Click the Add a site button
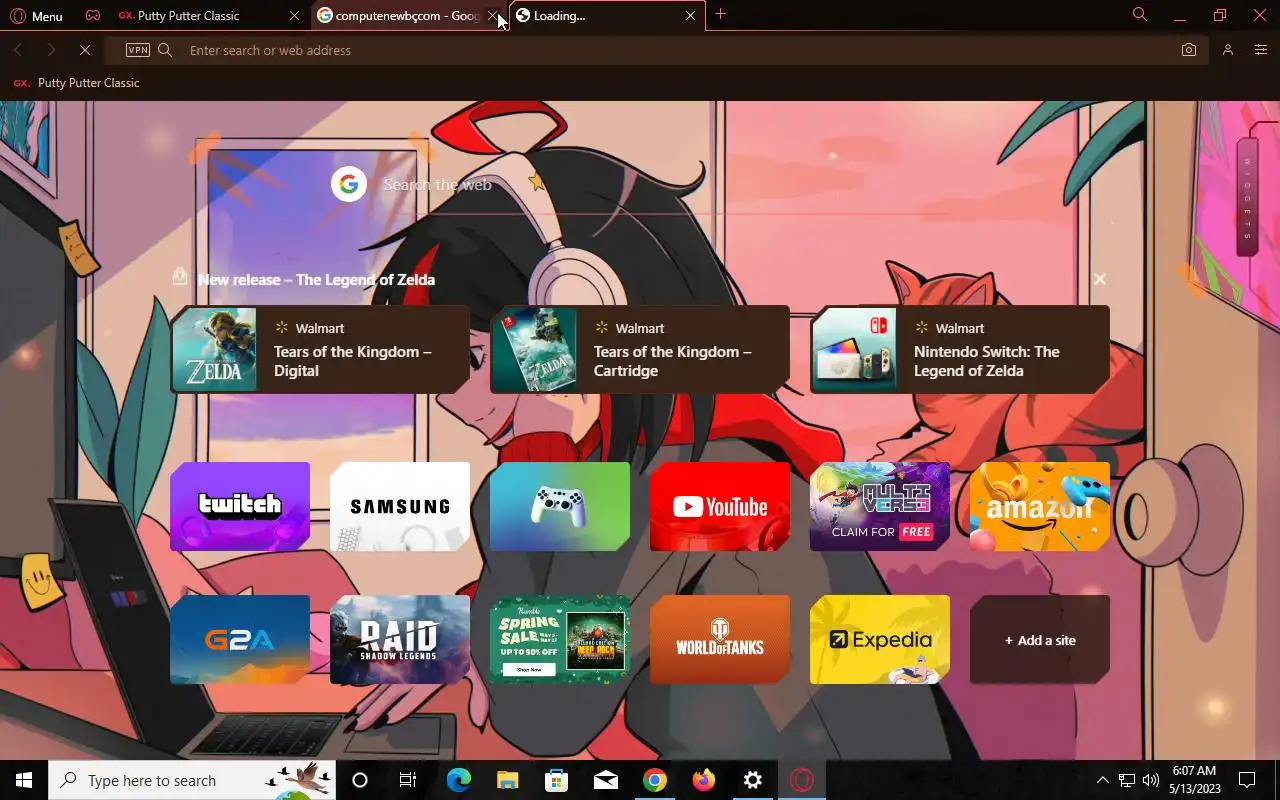The image size is (1280, 800). [x=1040, y=640]
